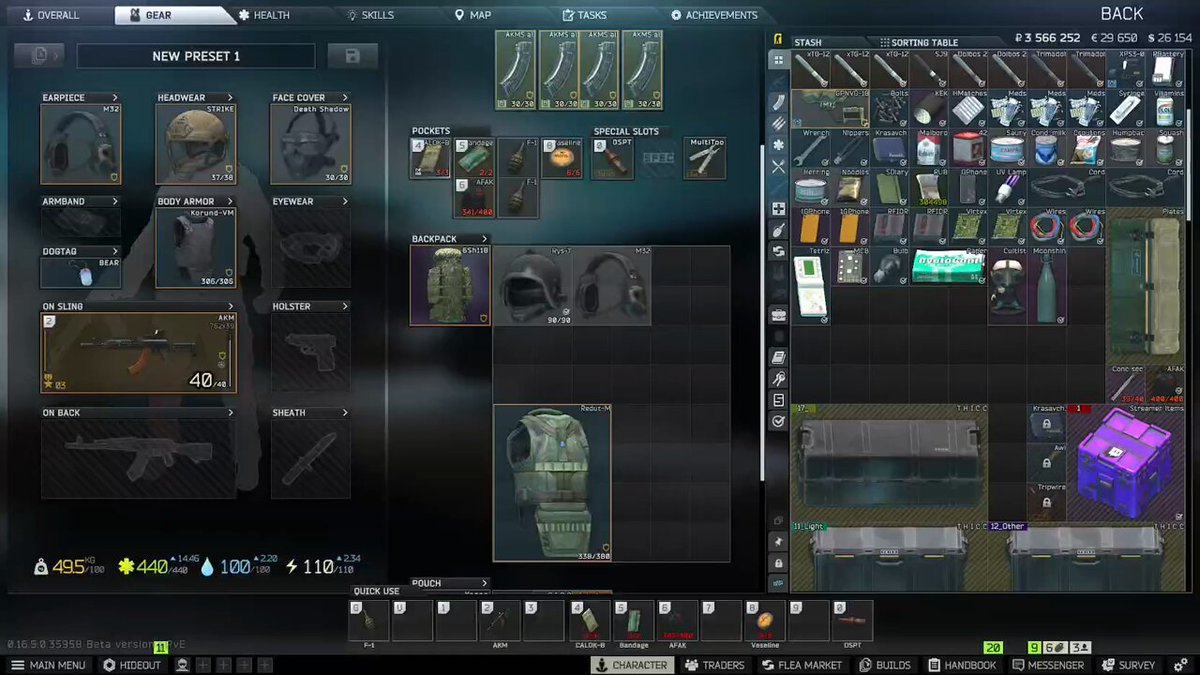The width and height of the screenshot is (1200, 675).
Task: Select the Moonshine bottle in stash
Action: (1048, 286)
